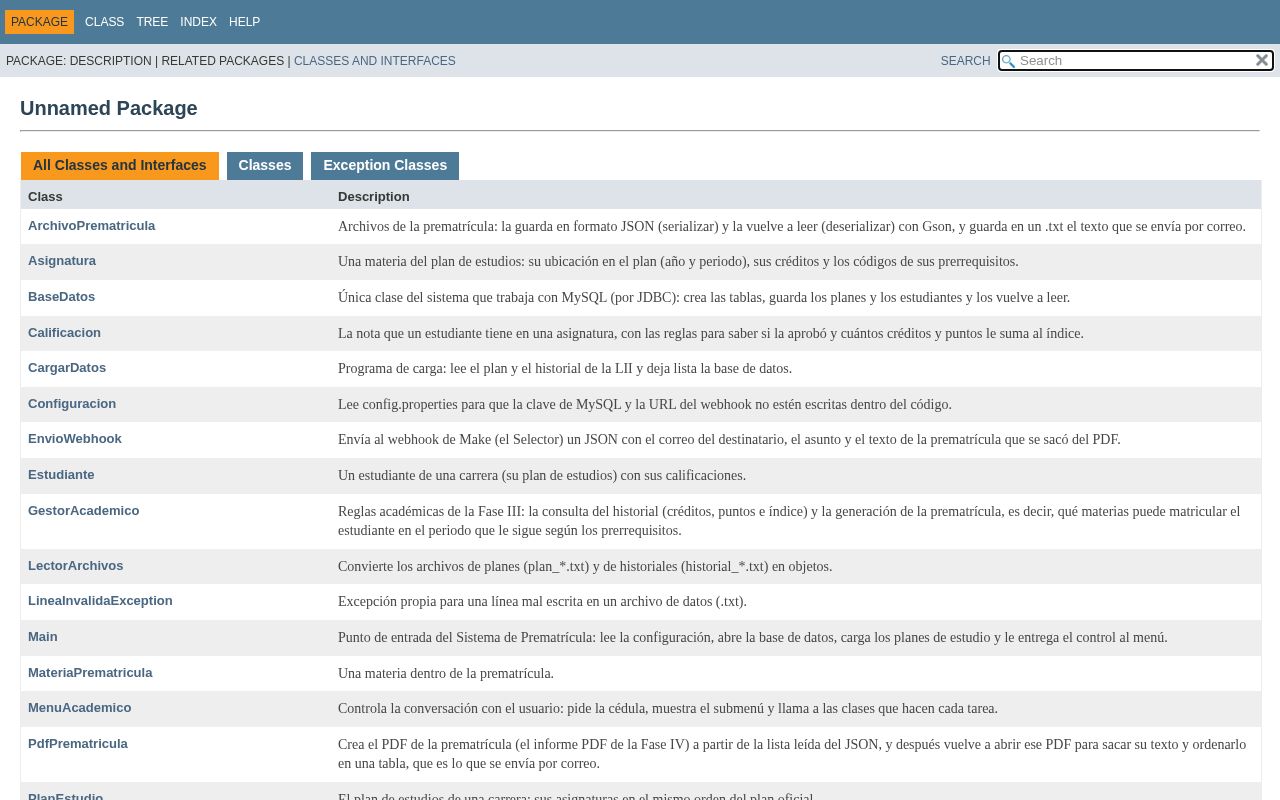Open the ArchivoPrematricula class link
Viewport: 1280px width, 800px height.
(x=91, y=226)
